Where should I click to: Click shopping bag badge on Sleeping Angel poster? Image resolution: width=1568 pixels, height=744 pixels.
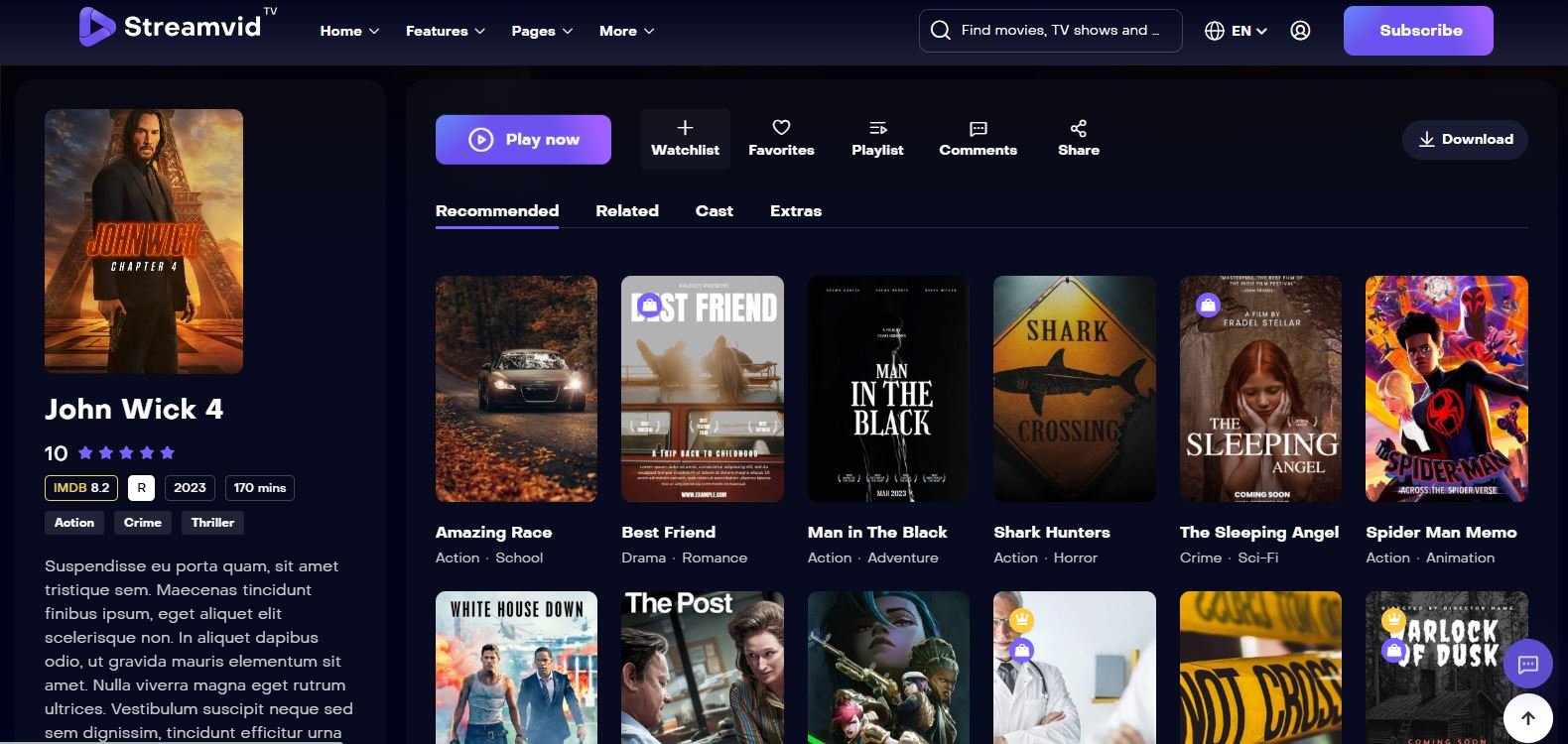tap(1208, 304)
